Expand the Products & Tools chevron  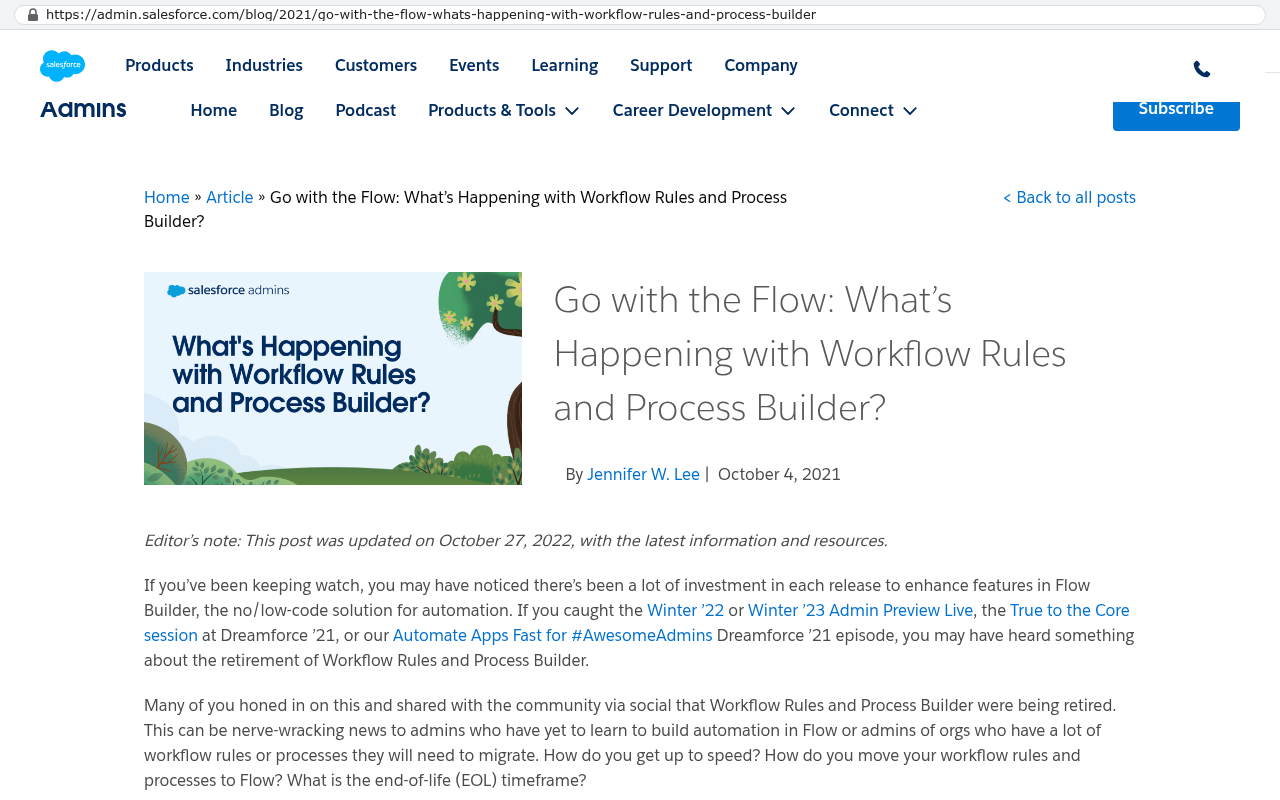572,111
